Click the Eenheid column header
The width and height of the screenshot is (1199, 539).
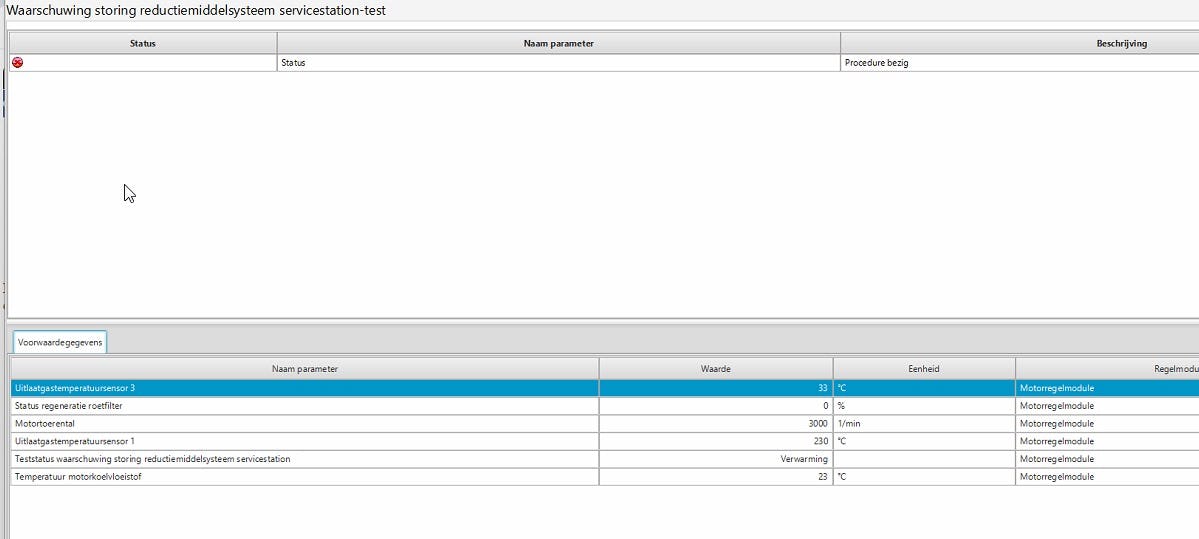click(x=923, y=369)
